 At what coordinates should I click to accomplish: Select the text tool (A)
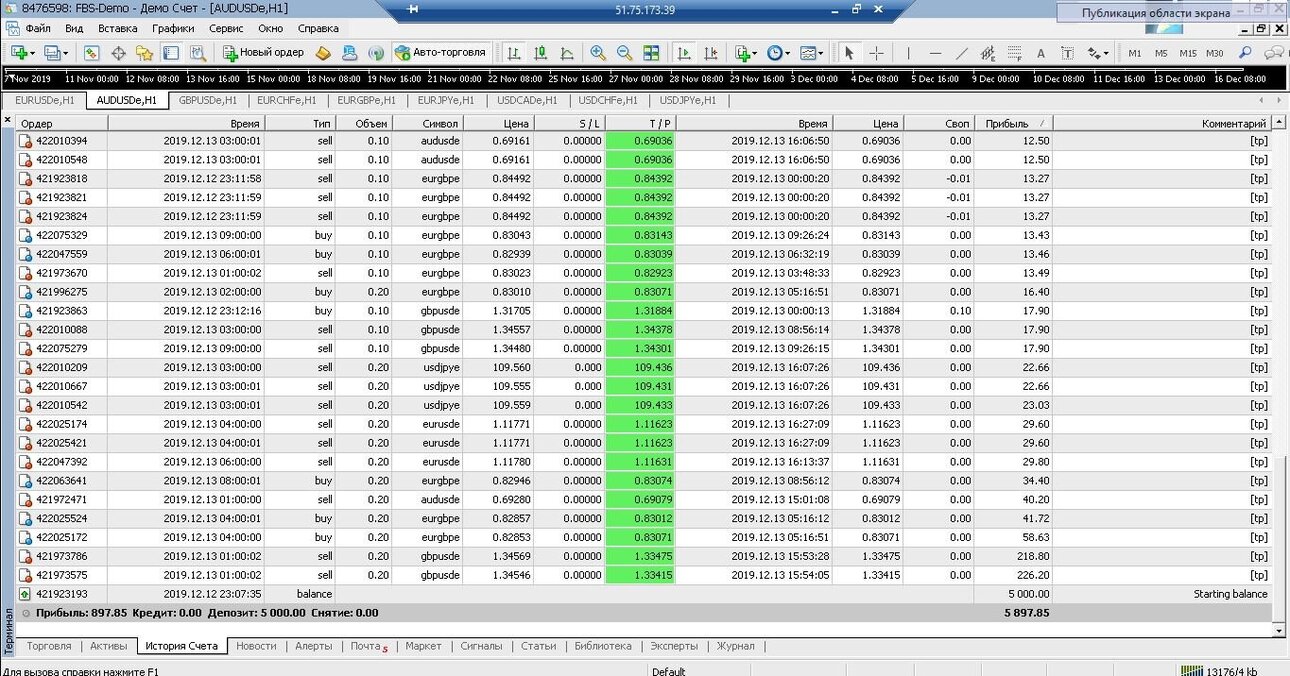click(x=1040, y=53)
